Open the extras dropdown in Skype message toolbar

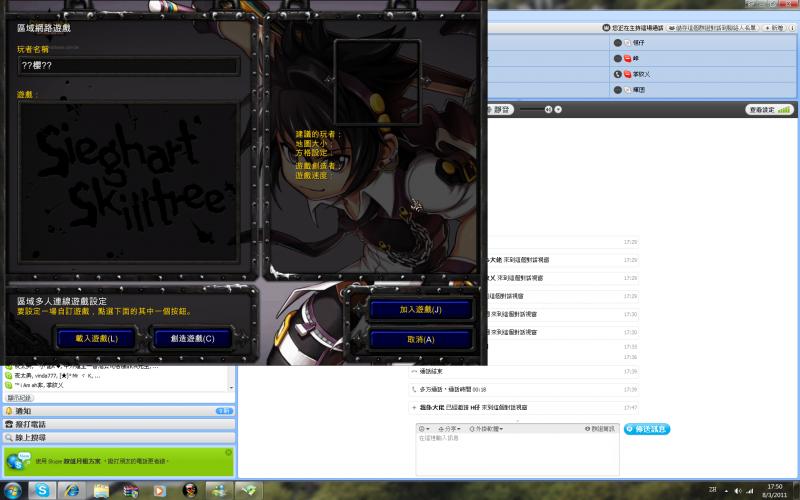[486, 429]
